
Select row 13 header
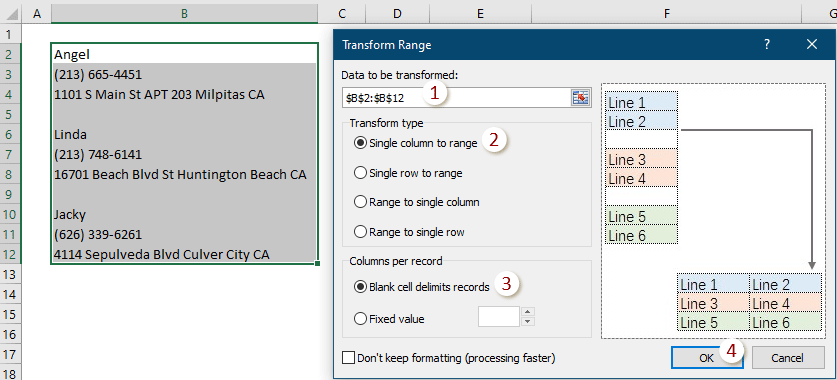[x=11, y=274]
